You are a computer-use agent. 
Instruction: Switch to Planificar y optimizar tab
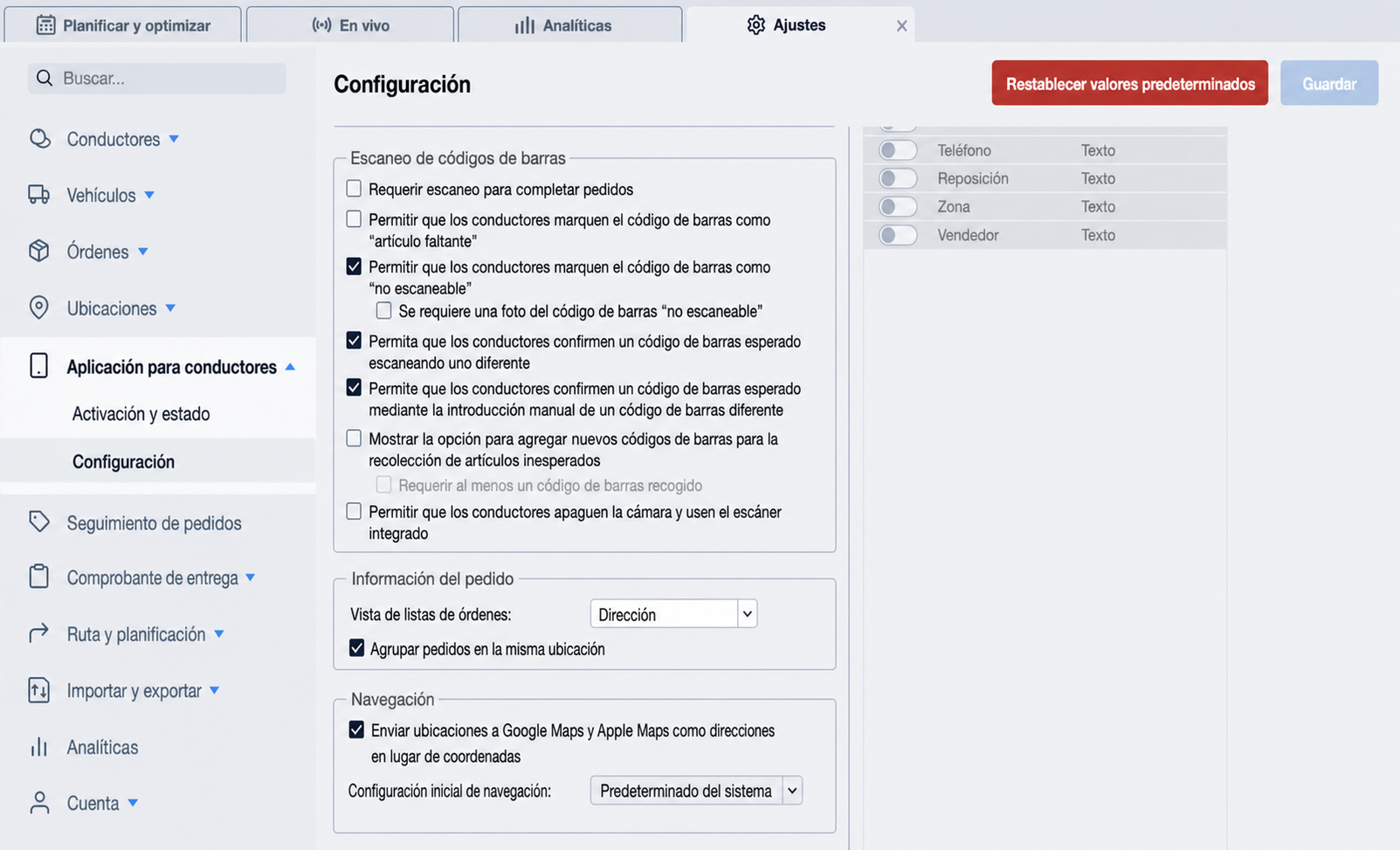(123, 25)
